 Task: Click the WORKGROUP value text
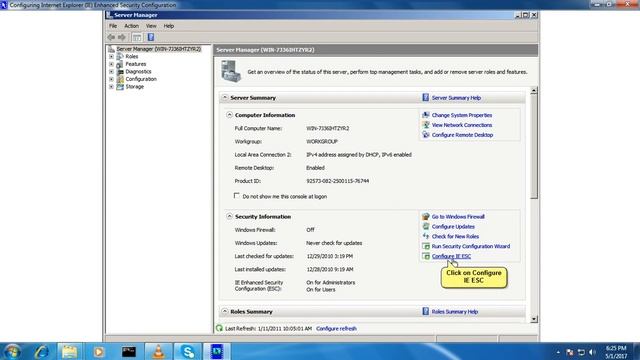322,142
